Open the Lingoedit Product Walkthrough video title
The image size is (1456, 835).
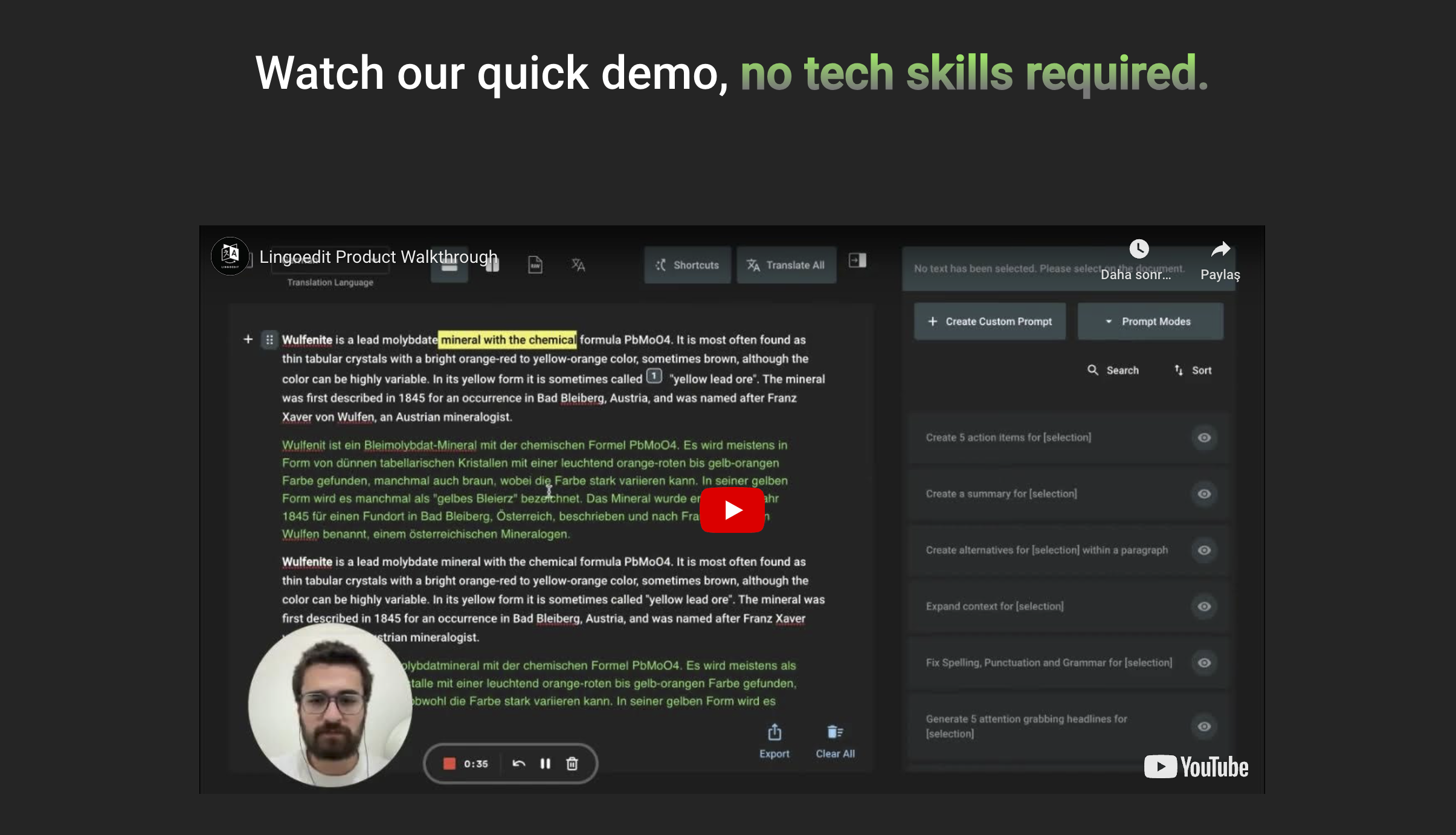378,257
